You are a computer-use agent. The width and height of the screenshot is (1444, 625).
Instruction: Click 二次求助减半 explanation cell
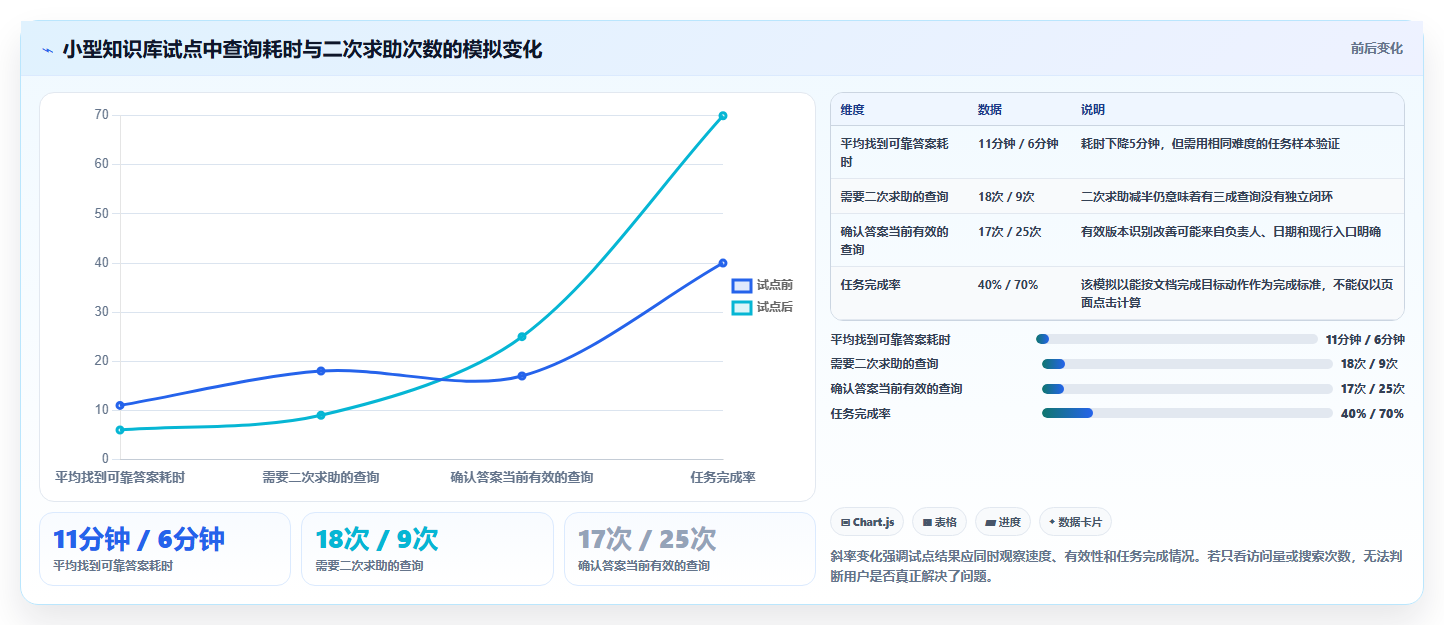point(1207,197)
